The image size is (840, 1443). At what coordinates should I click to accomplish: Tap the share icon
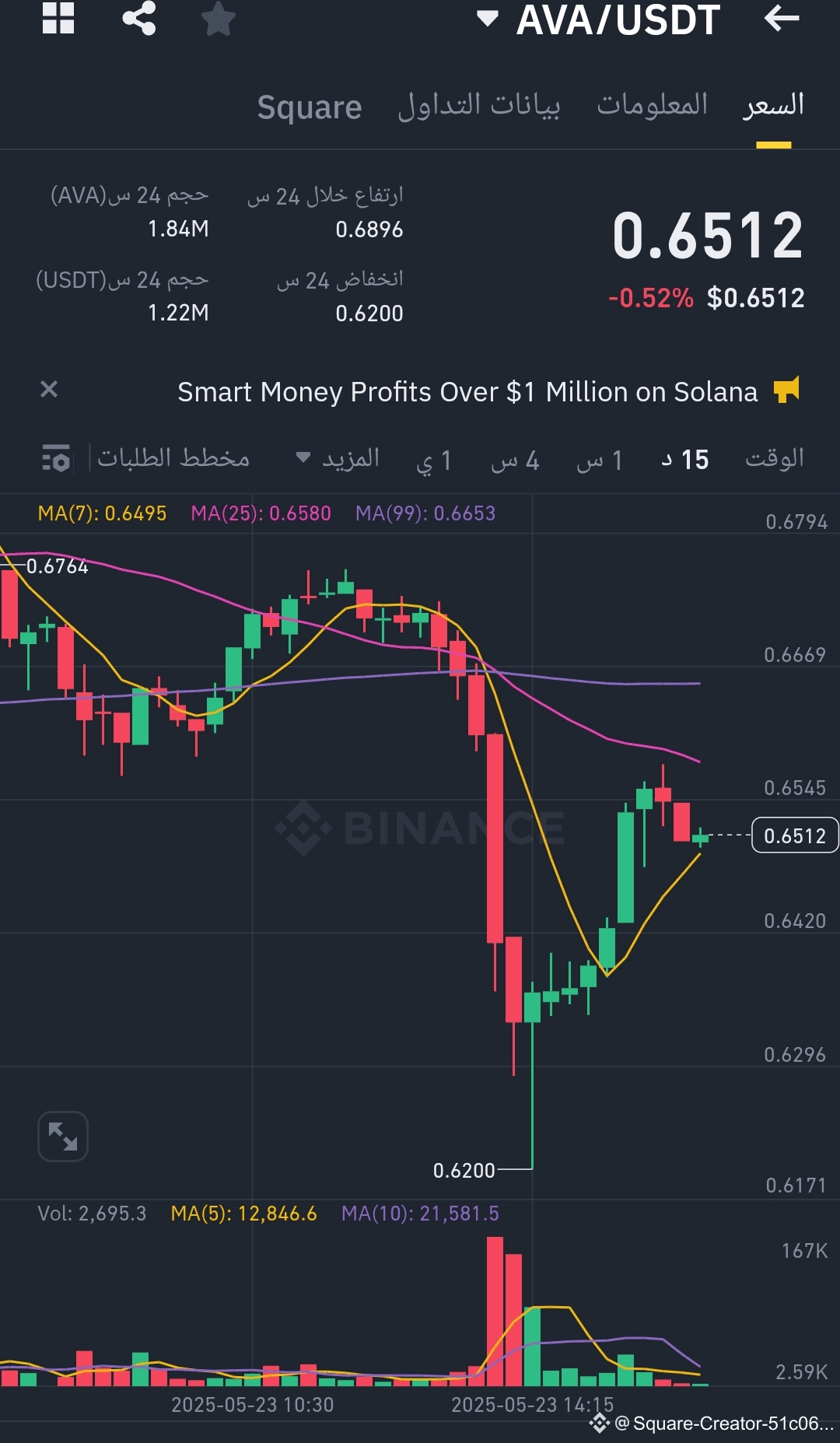click(x=139, y=19)
